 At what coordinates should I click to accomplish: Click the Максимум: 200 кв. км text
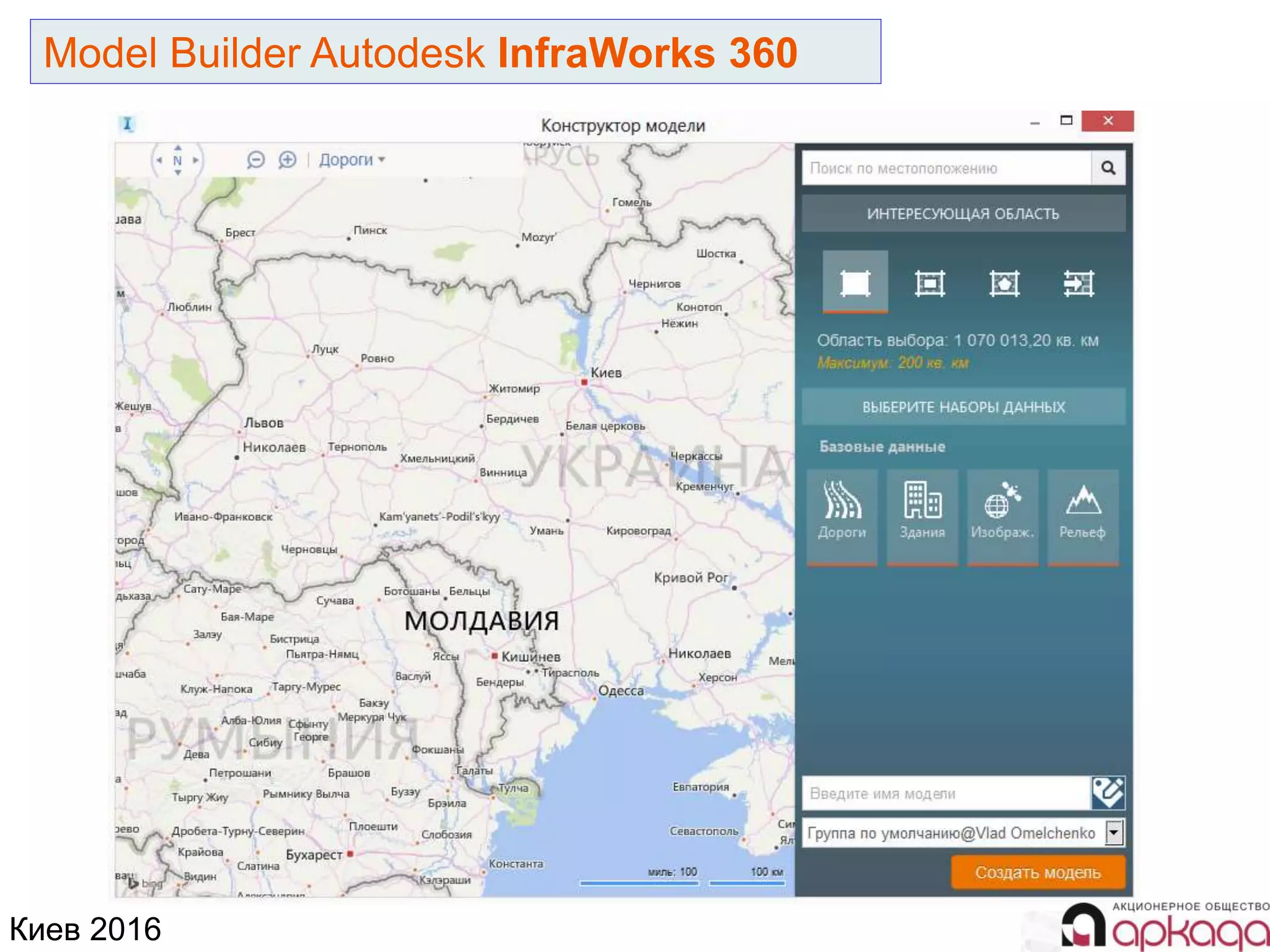pos(892,363)
